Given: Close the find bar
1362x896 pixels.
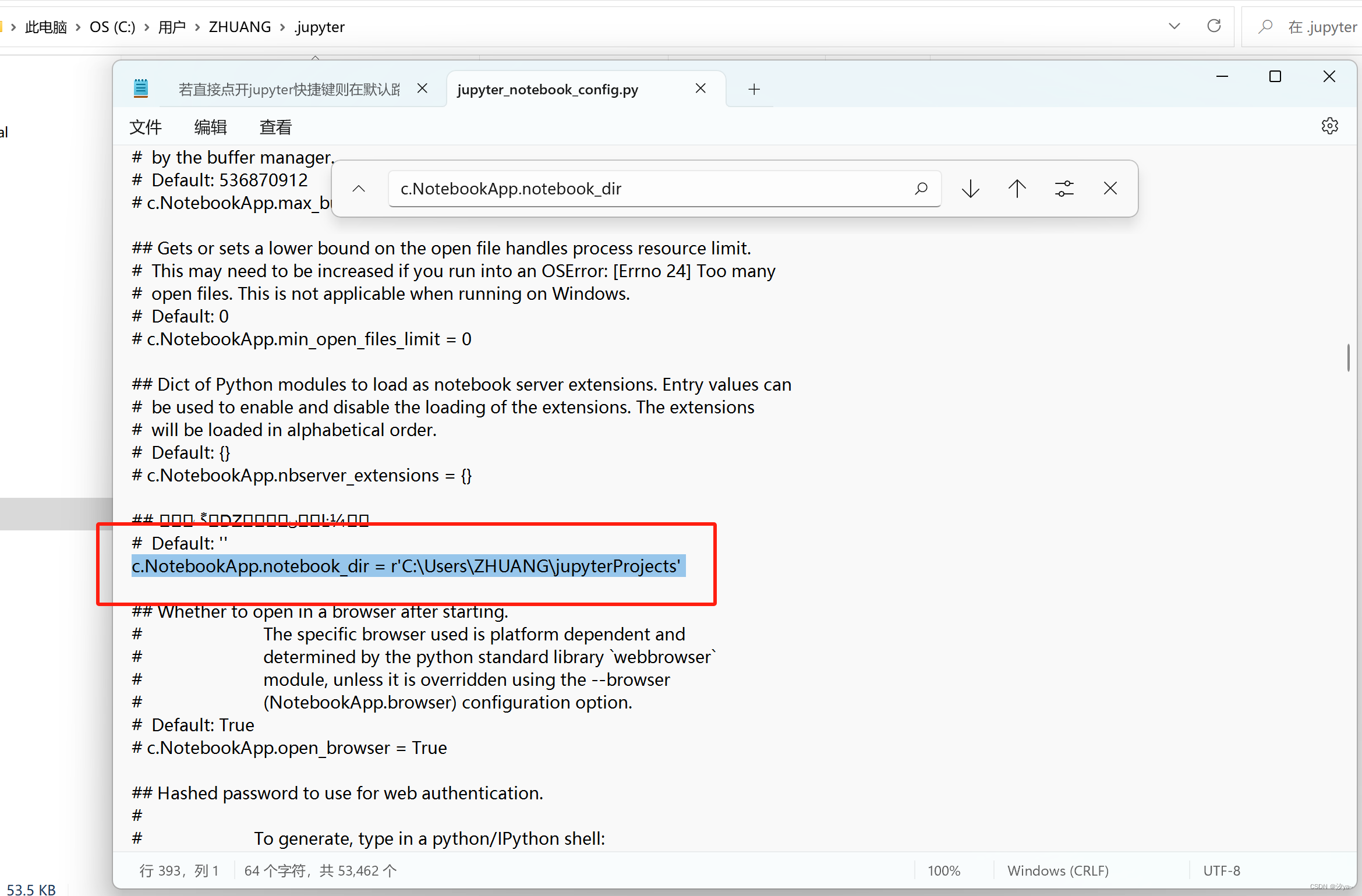Looking at the screenshot, I should click(1110, 189).
